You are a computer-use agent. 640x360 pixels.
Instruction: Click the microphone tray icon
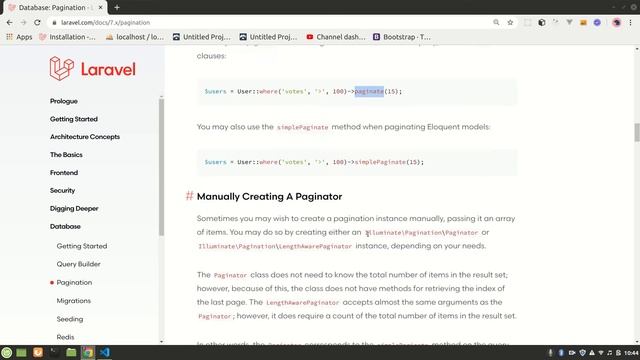point(550,353)
